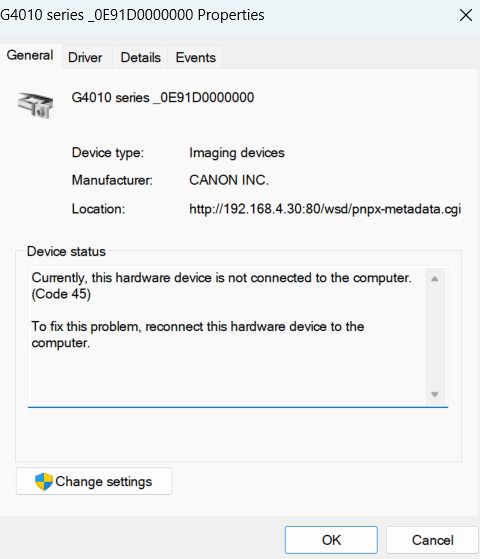Click the G4010 series device name label
Image resolution: width=480 pixels, height=559 pixels.
(x=163, y=97)
